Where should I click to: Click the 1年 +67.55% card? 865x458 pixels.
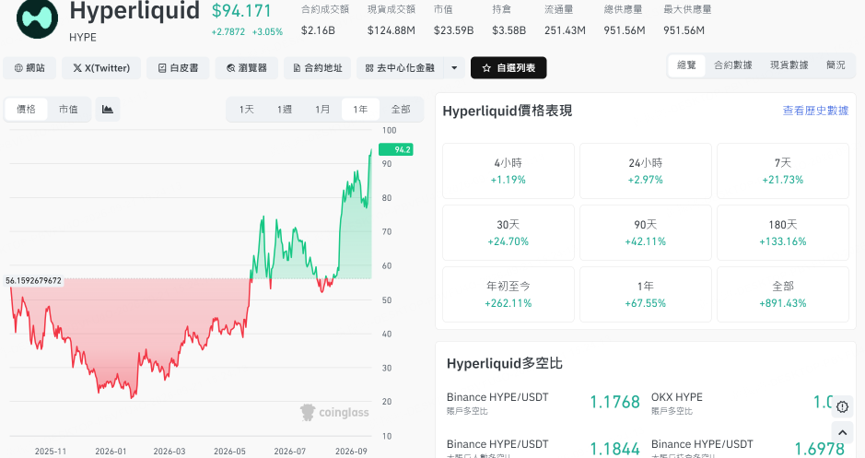[x=645, y=295]
